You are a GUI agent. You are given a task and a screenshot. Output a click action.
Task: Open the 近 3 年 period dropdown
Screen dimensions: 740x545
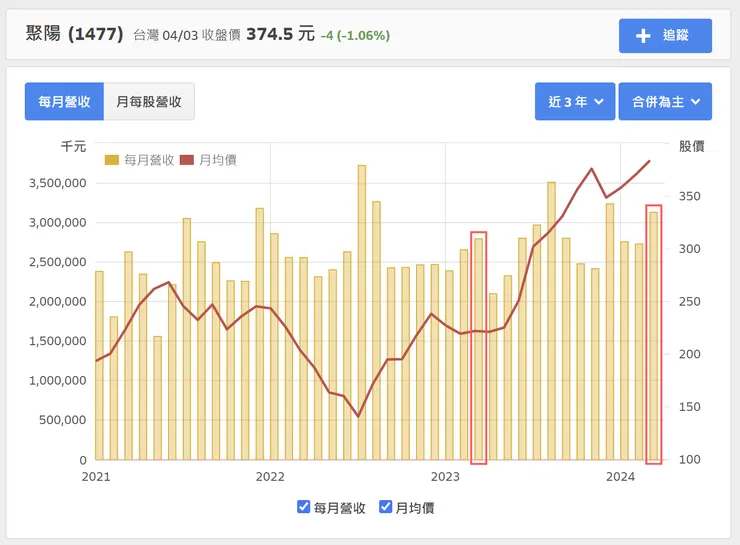point(575,101)
